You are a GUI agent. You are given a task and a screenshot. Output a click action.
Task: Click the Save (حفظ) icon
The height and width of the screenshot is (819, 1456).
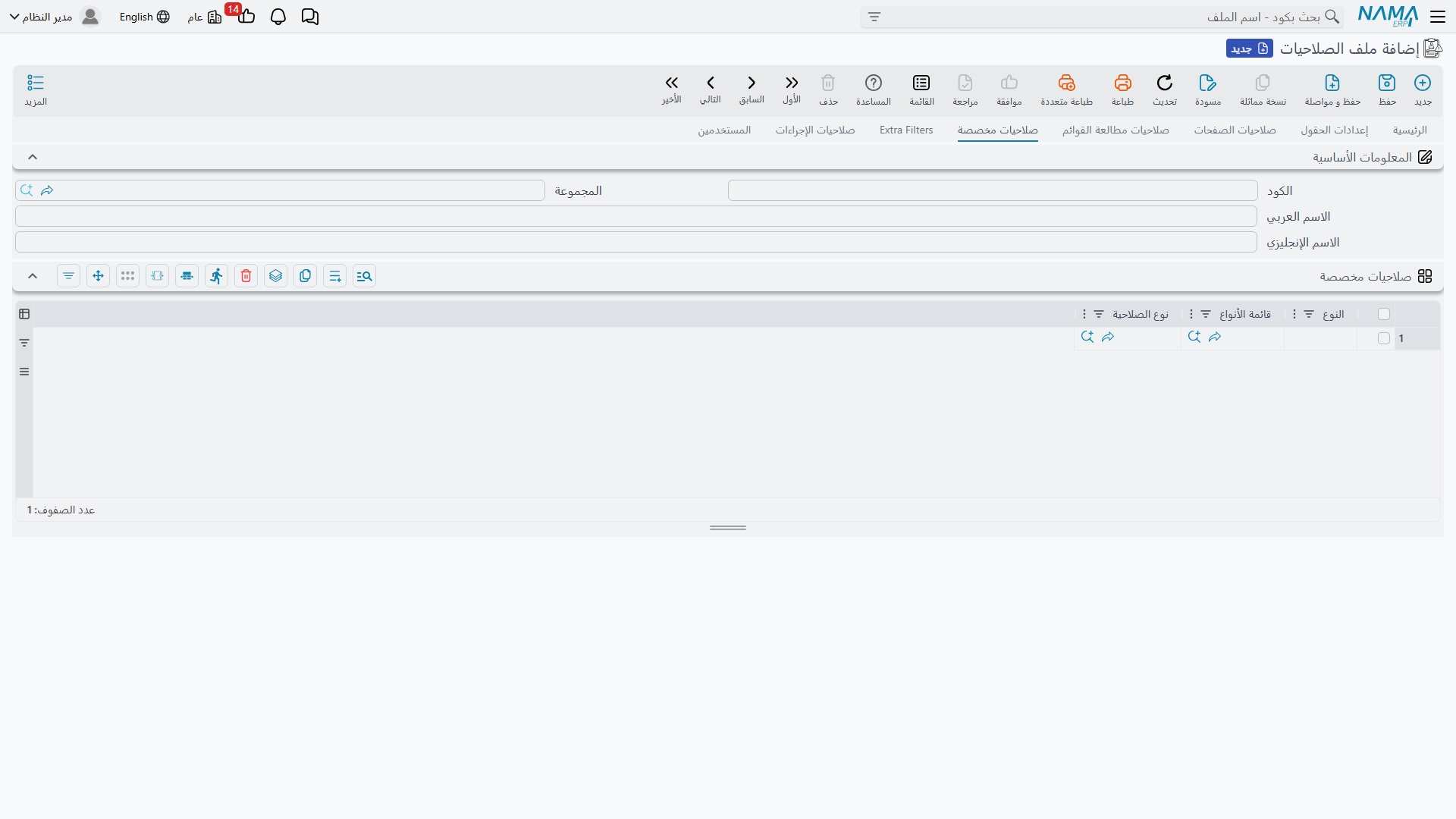pyautogui.click(x=1387, y=89)
